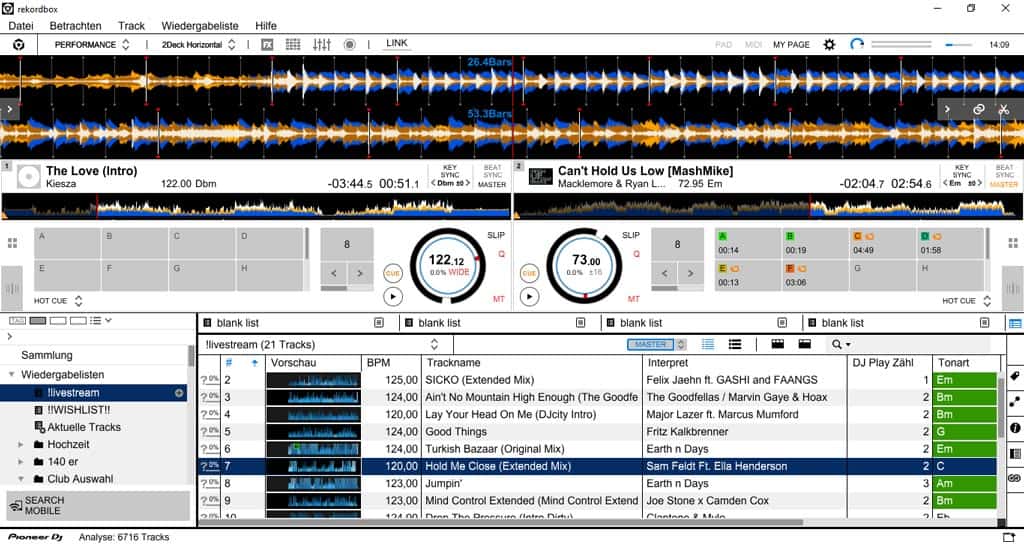This screenshot has width=1024, height=546.
Task: Open info icon in right sidebar
Action: tap(1015, 428)
